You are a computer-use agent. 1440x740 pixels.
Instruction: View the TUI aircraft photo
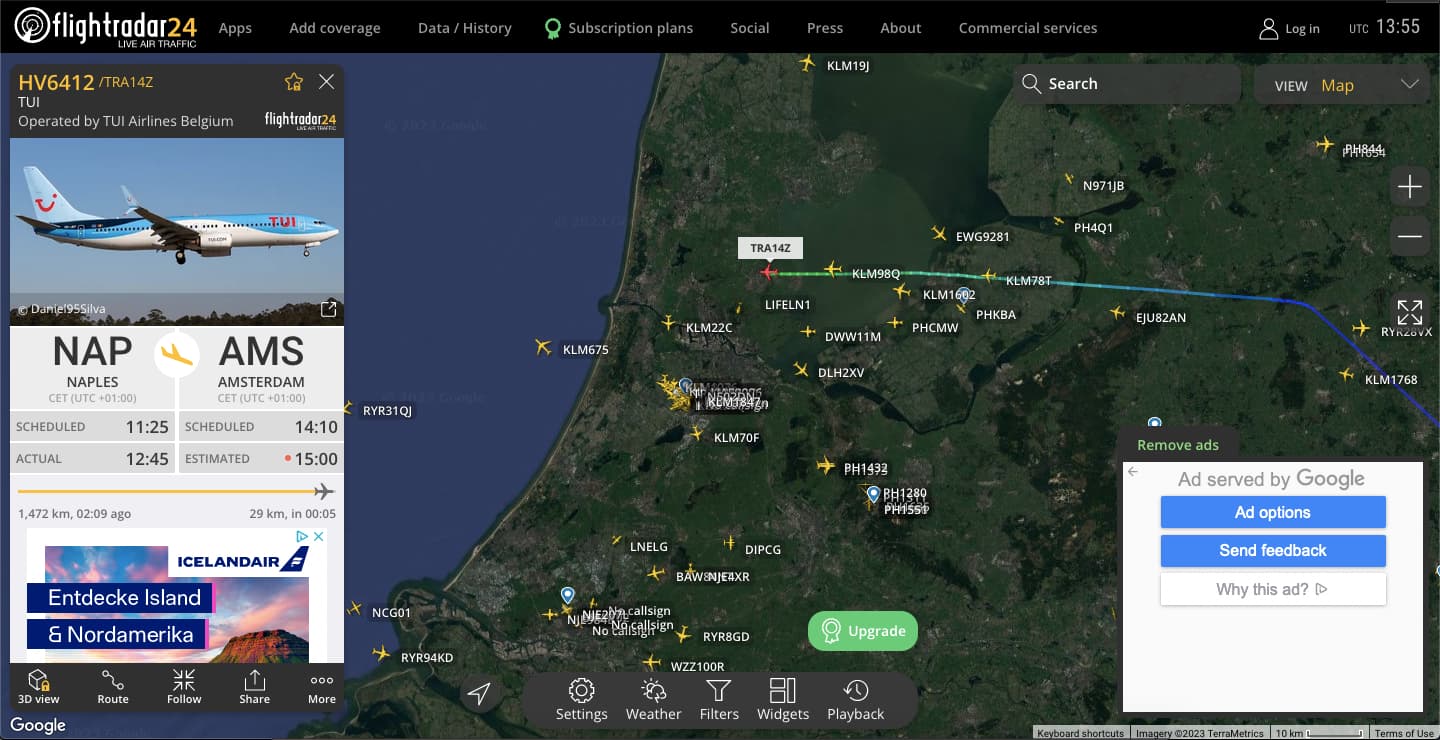(x=177, y=231)
